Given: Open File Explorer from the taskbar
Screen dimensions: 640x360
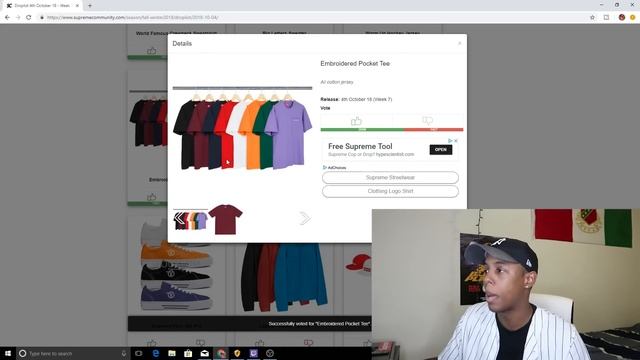Looking at the screenshot, I should tap(172, 353).
